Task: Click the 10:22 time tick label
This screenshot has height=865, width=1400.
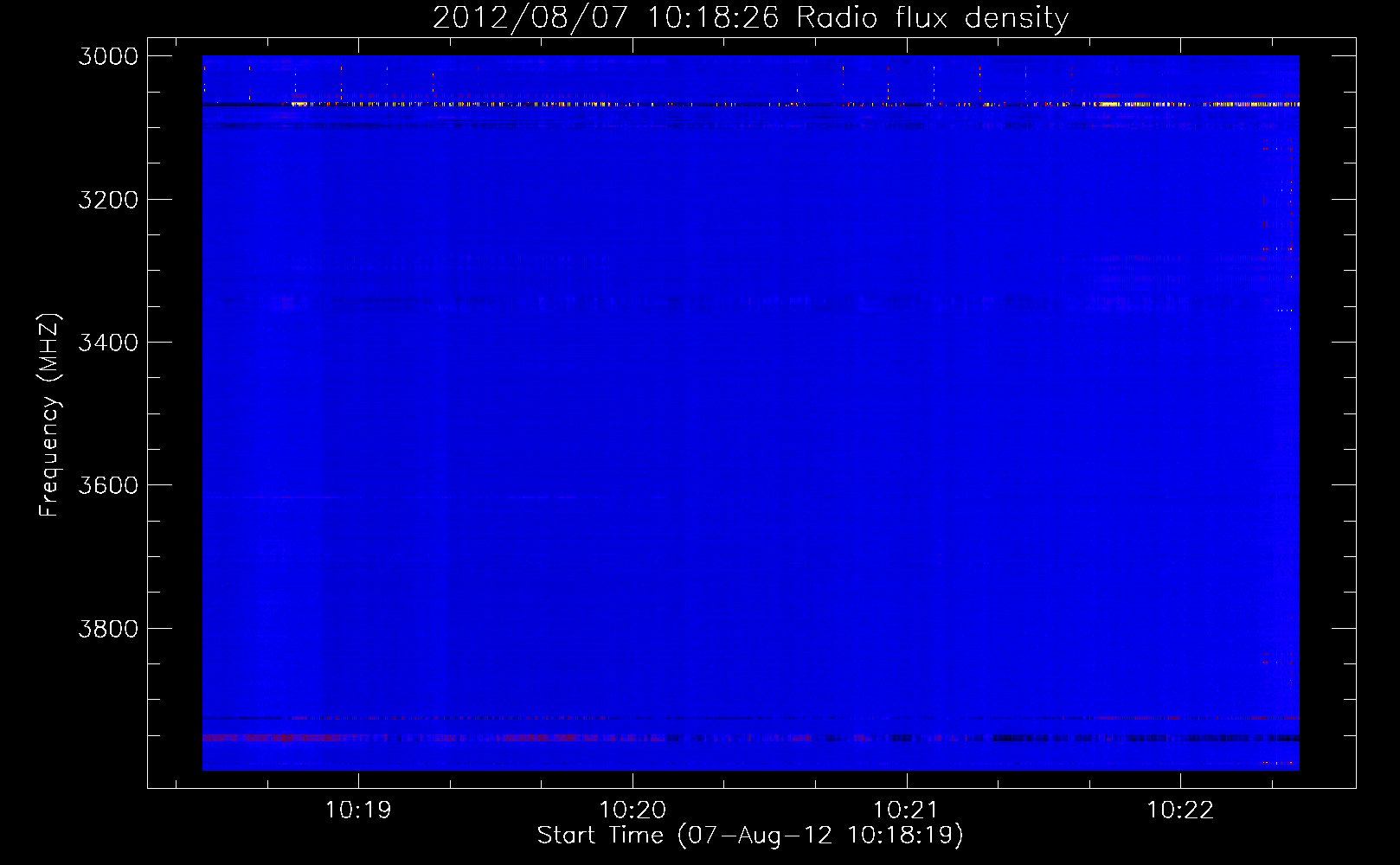Action: (x=1180, y=811)
